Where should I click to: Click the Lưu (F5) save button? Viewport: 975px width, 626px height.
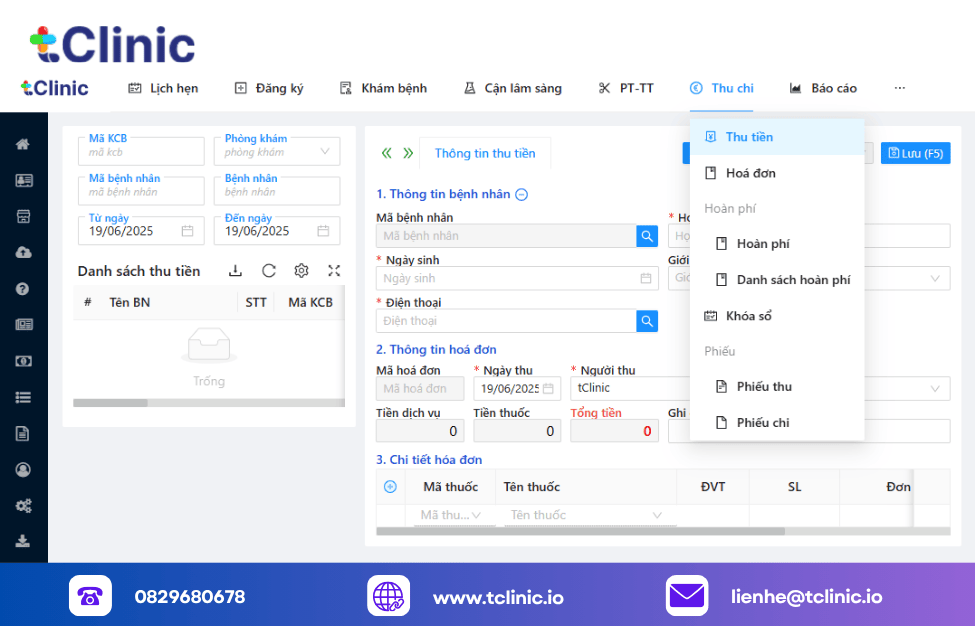[x=915, y=153]
